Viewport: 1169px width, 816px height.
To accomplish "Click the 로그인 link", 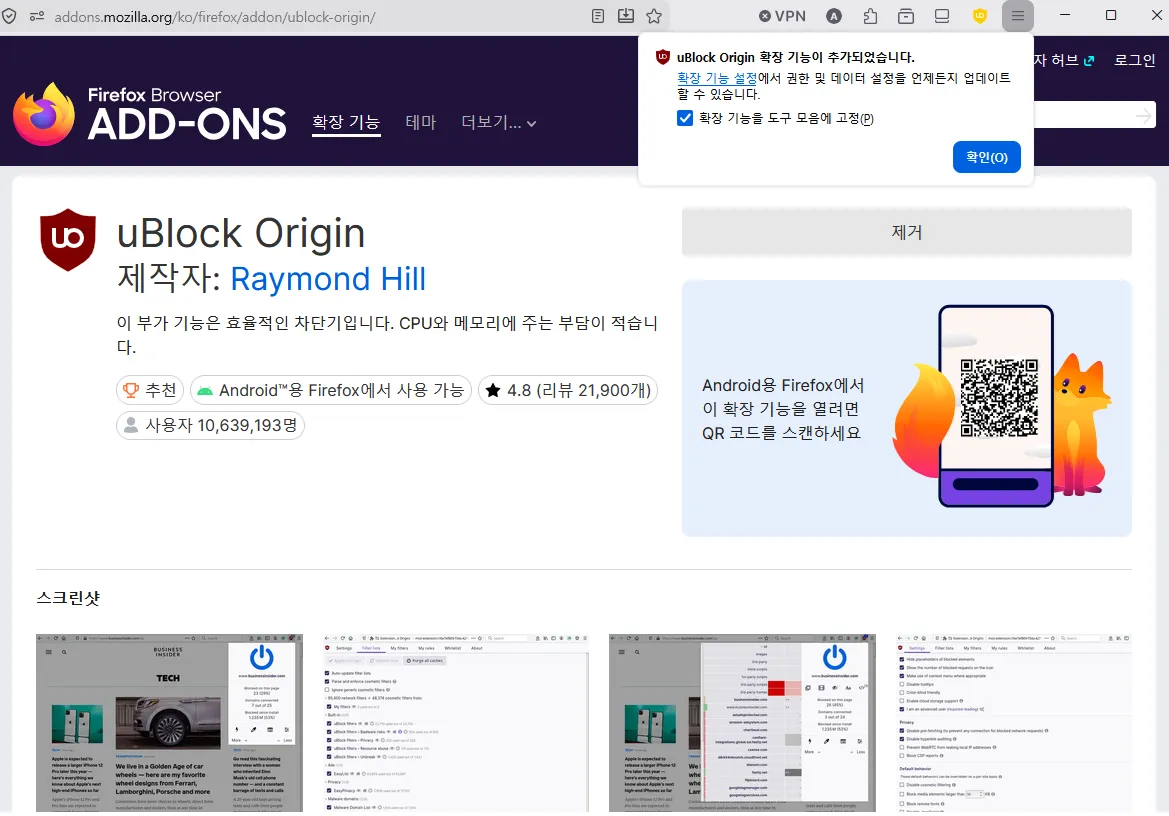I will click(x=1134, y=60).
